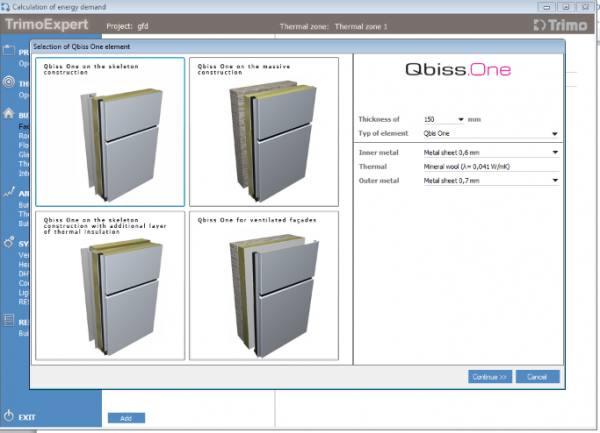Close the Calculation of energy demand window
This screenshot has height=433, width=600.
click(x=585, y=7)
